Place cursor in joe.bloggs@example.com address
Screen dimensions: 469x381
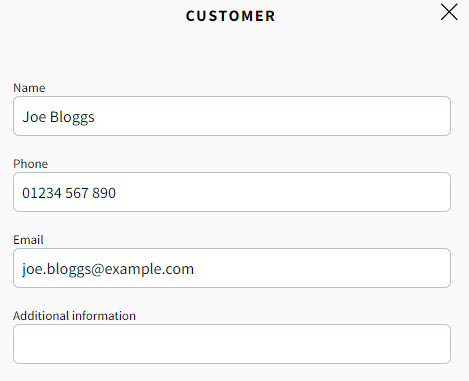(x=108, y=269)
